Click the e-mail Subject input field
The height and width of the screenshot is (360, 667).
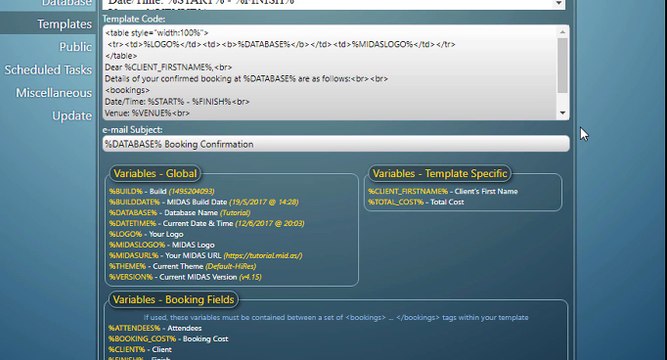click(x=336, y=144)
